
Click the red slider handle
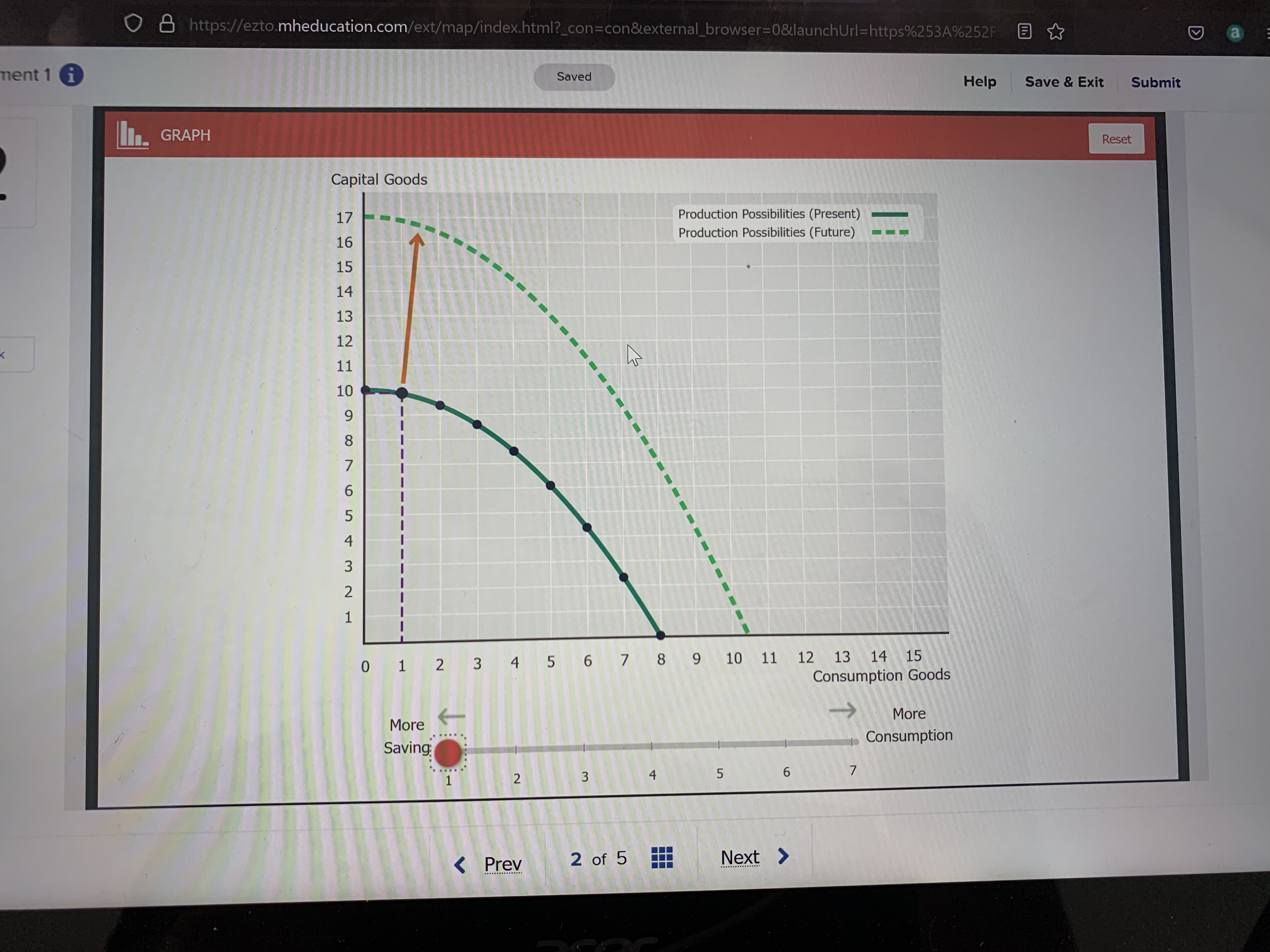click(448, 752)
